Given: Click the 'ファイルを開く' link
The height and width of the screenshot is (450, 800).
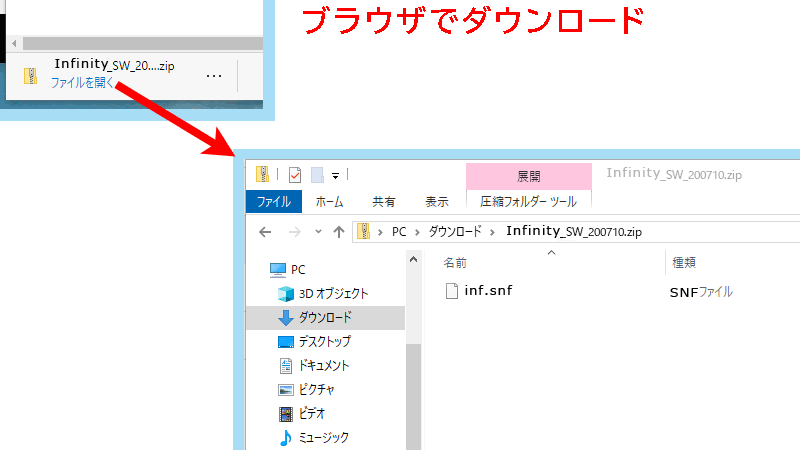Looking at the screenshot, I should pos(82,83).
